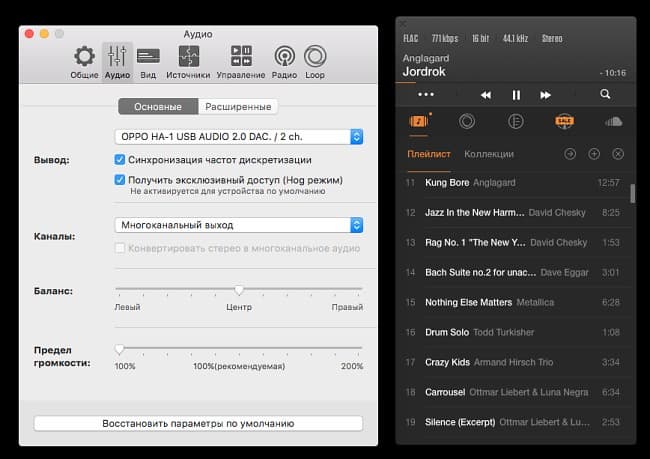The height and width of the screenshot is (459, 650).
Task: Open the Радио preferences pane
Action: click(x=284, y=63)
